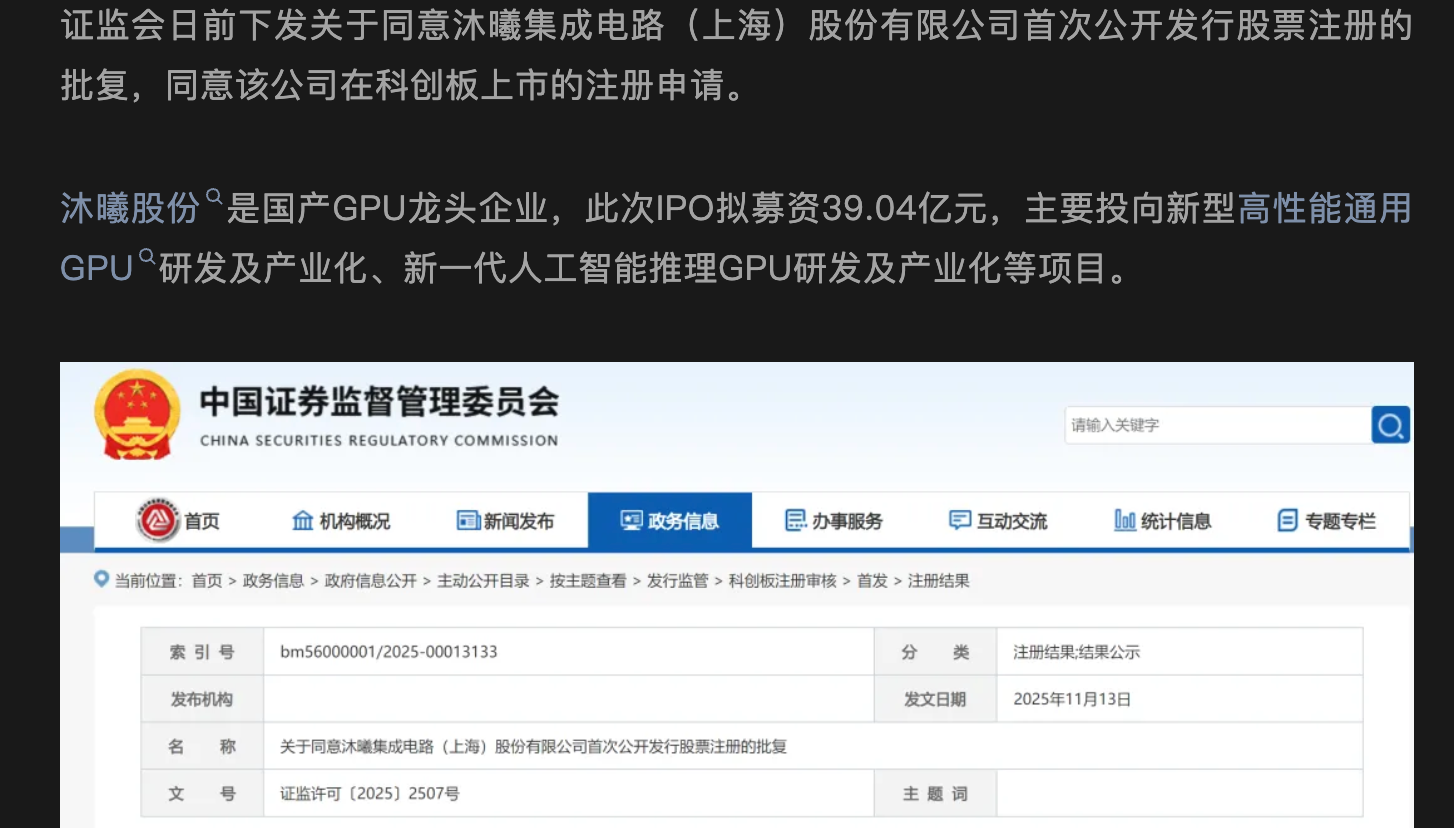
Task: Click the blue search button in CSRC header
Action: tap(1390, 425)
